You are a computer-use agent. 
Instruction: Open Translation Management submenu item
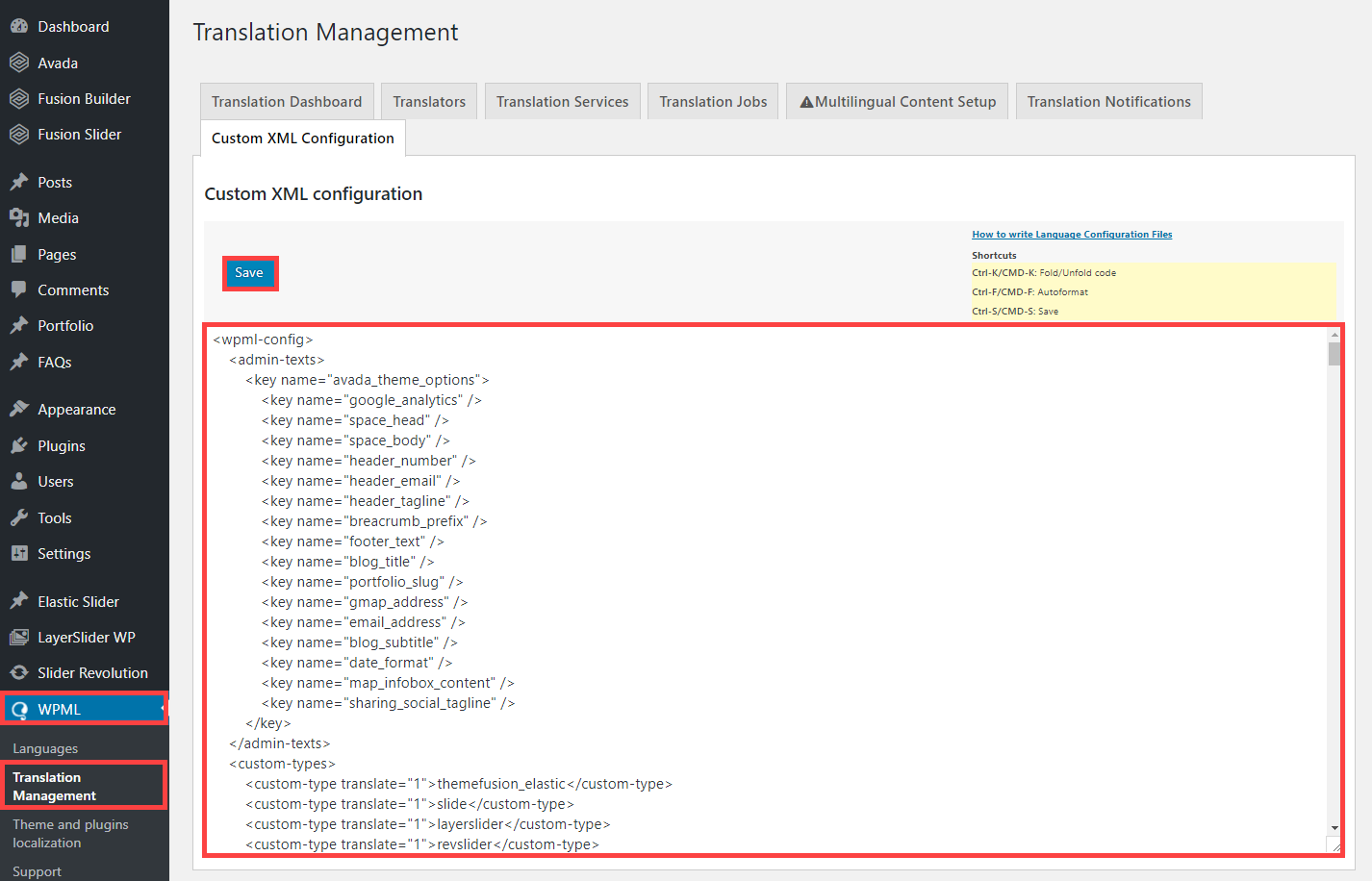(55, 786)
